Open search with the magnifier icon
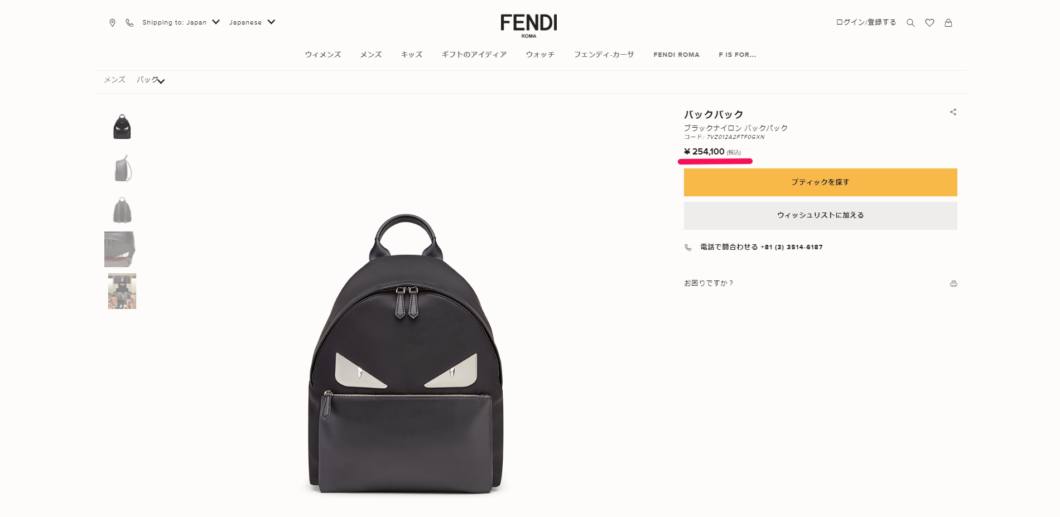Viewport: 1060px width, 517px height. [911, 22]
